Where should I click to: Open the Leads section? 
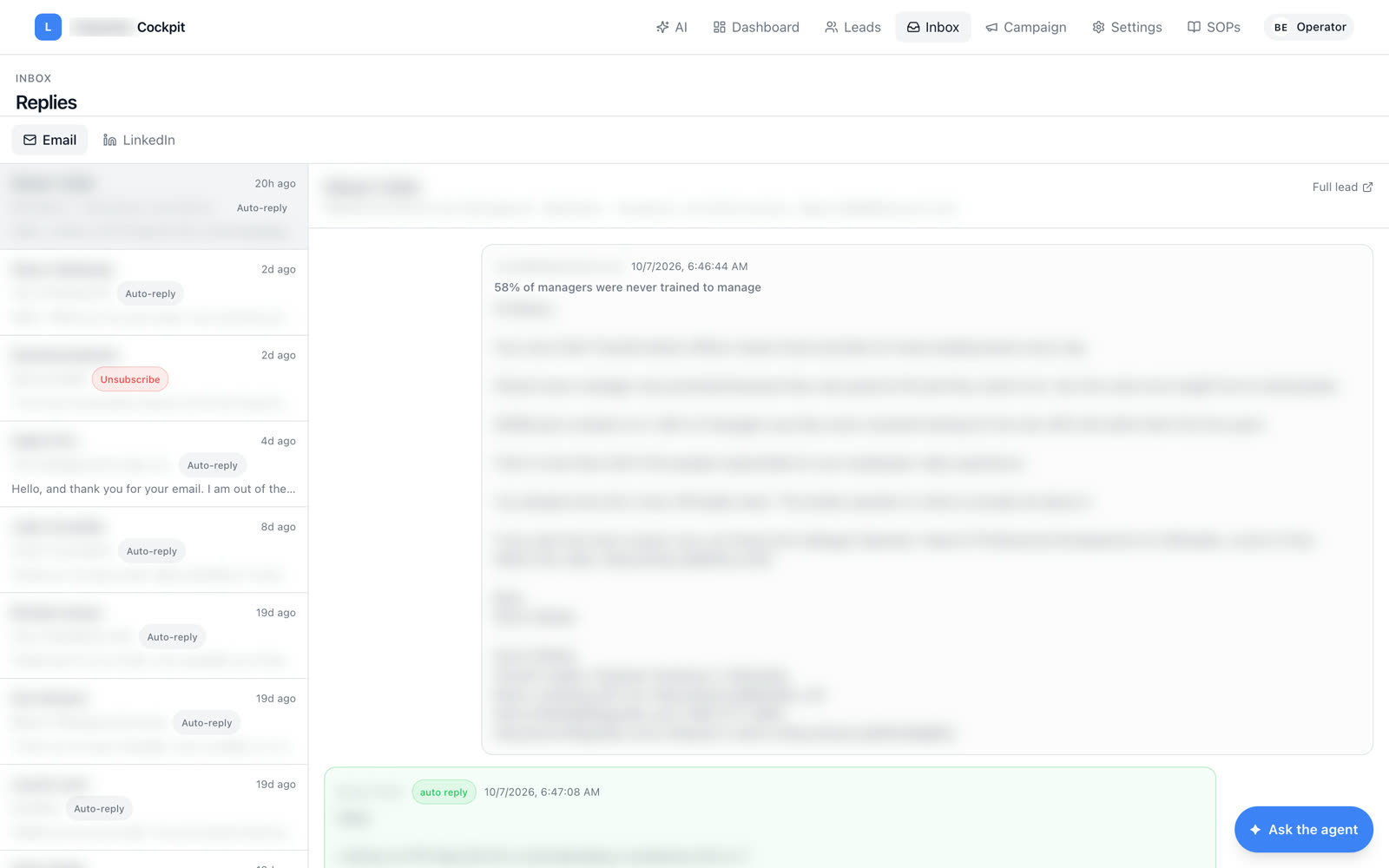coord(852,27)
